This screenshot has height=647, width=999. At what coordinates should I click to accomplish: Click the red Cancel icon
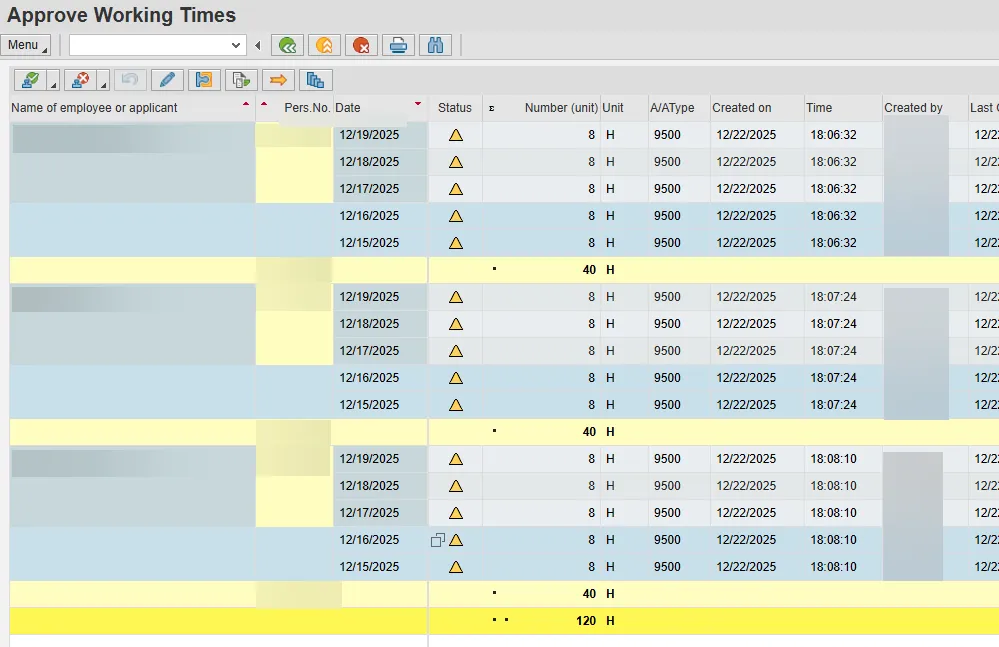click(361, 45)
